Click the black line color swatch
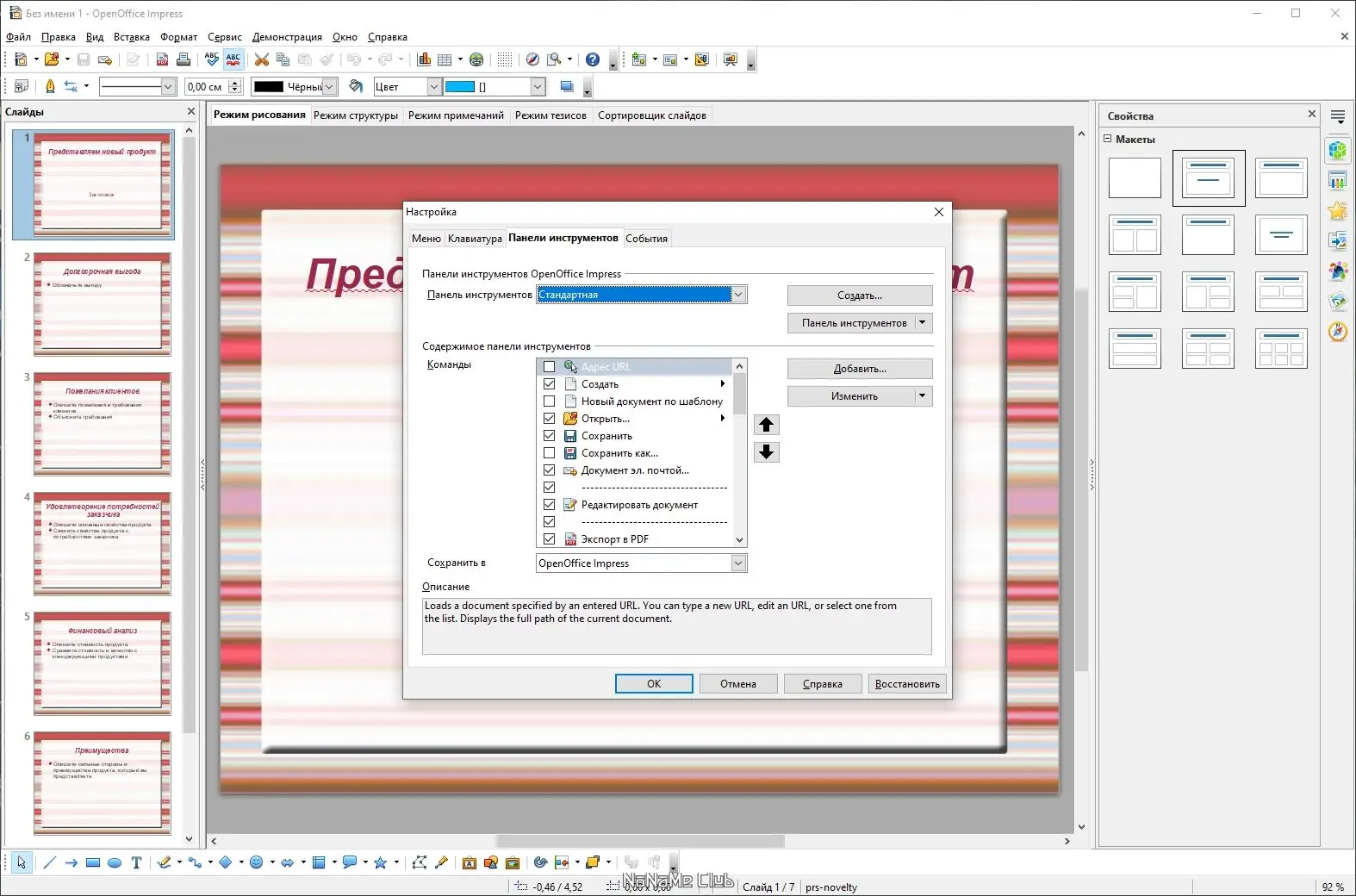The height and width of the screenshot is (896, 1356). [269, 87]
